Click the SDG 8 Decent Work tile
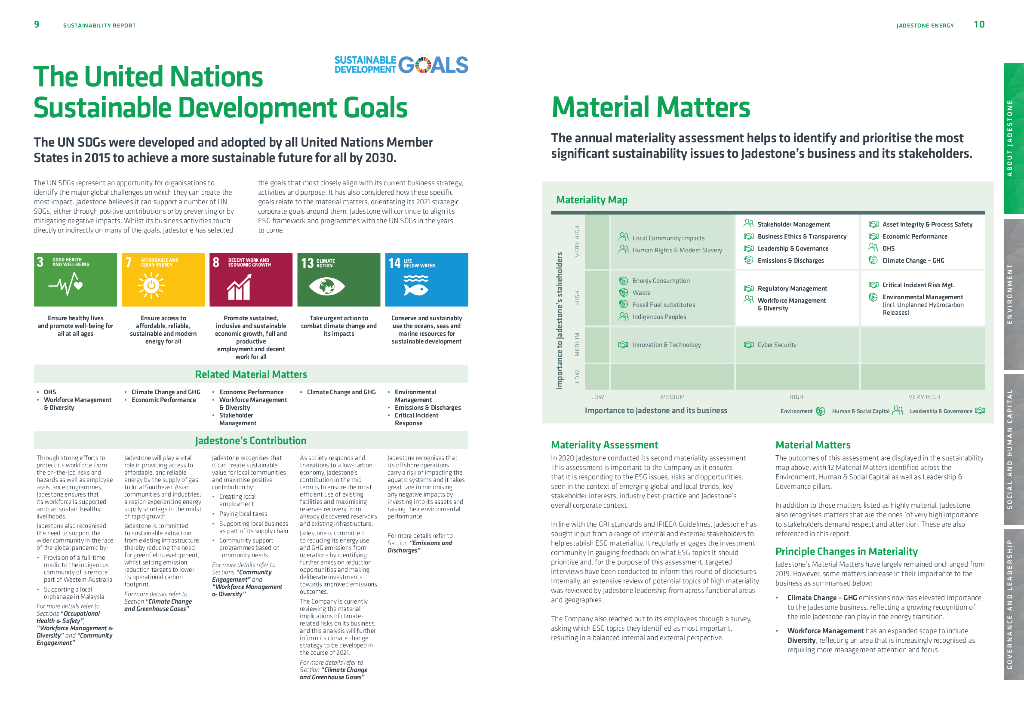1024x724 pixels. click(251, 279)
